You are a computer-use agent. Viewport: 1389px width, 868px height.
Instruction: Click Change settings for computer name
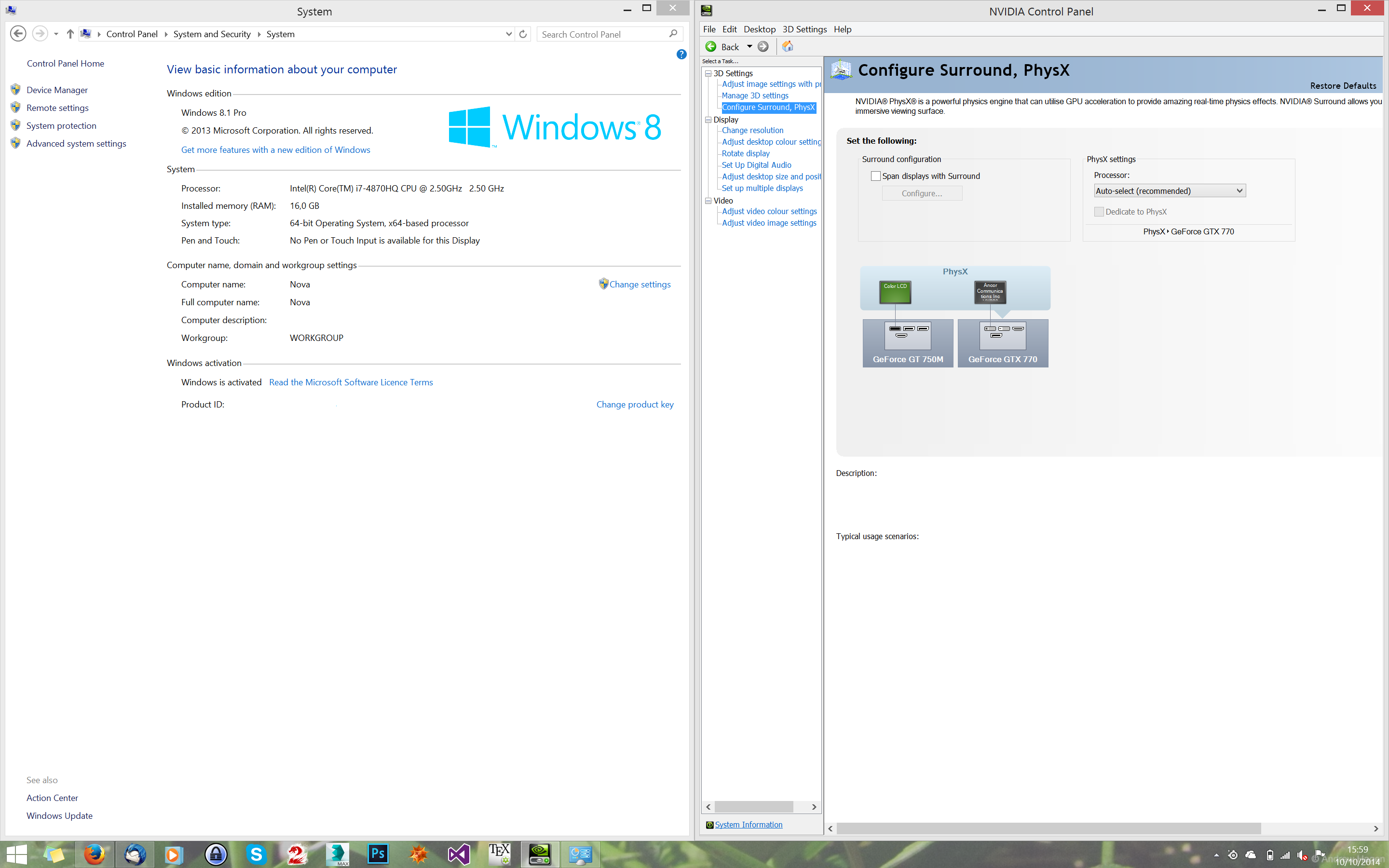point(640,284)
